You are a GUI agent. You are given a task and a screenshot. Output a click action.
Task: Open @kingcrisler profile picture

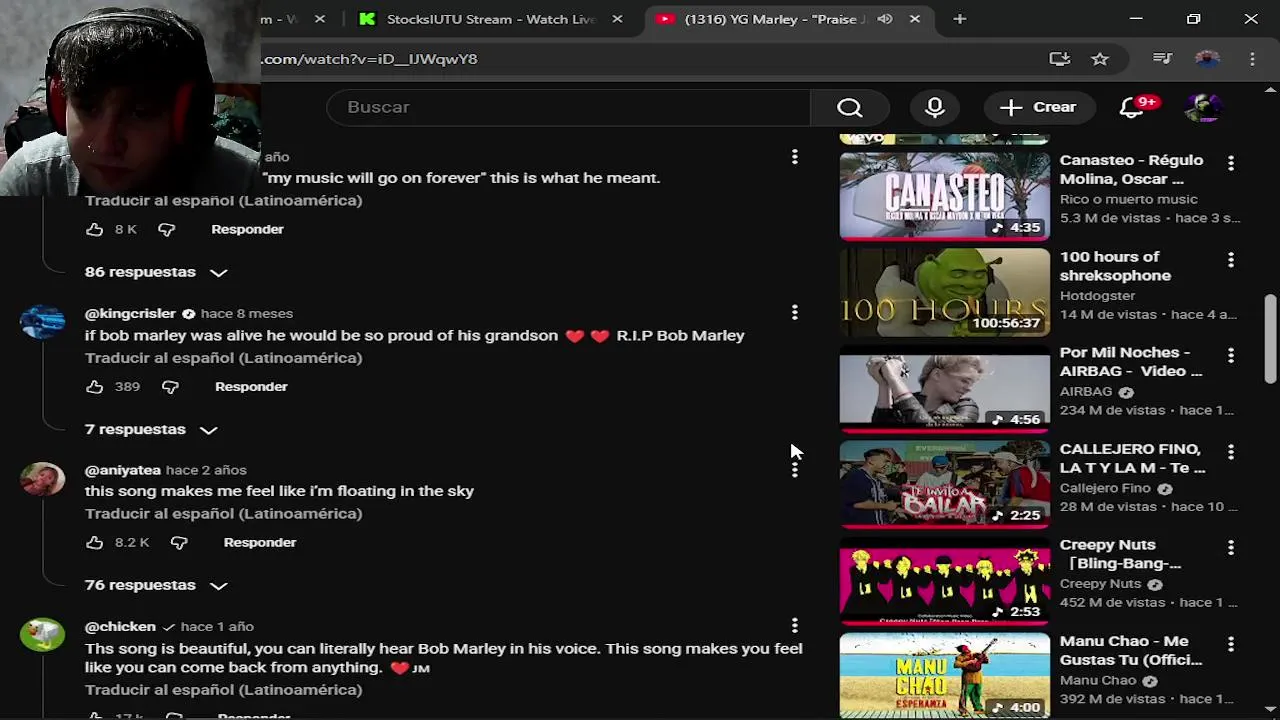coord(42,322)
